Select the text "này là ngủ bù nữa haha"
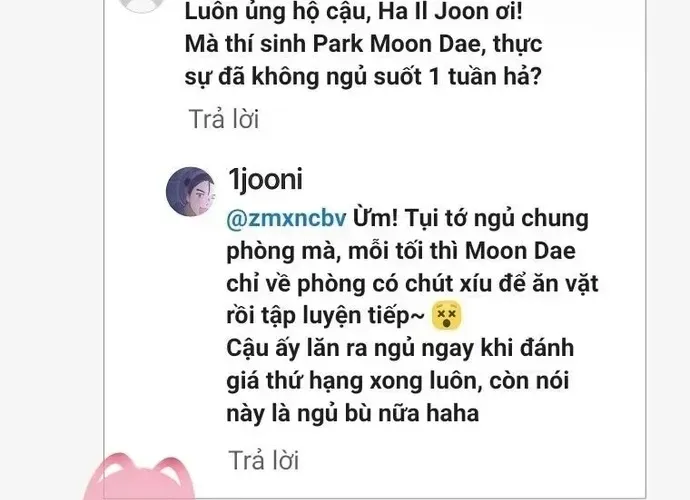 [x=352, y=414]
